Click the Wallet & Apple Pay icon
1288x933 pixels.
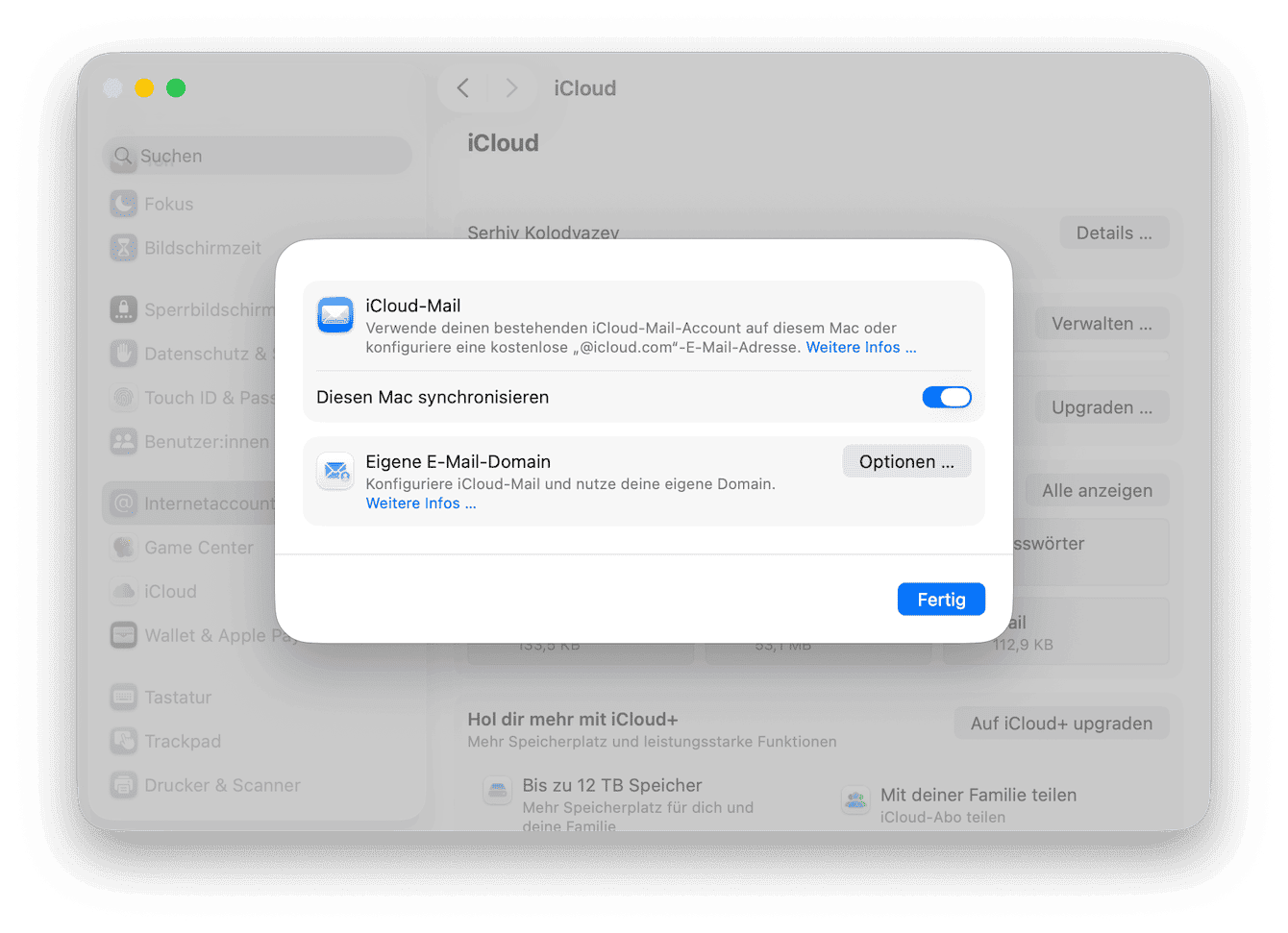point(124,636)
